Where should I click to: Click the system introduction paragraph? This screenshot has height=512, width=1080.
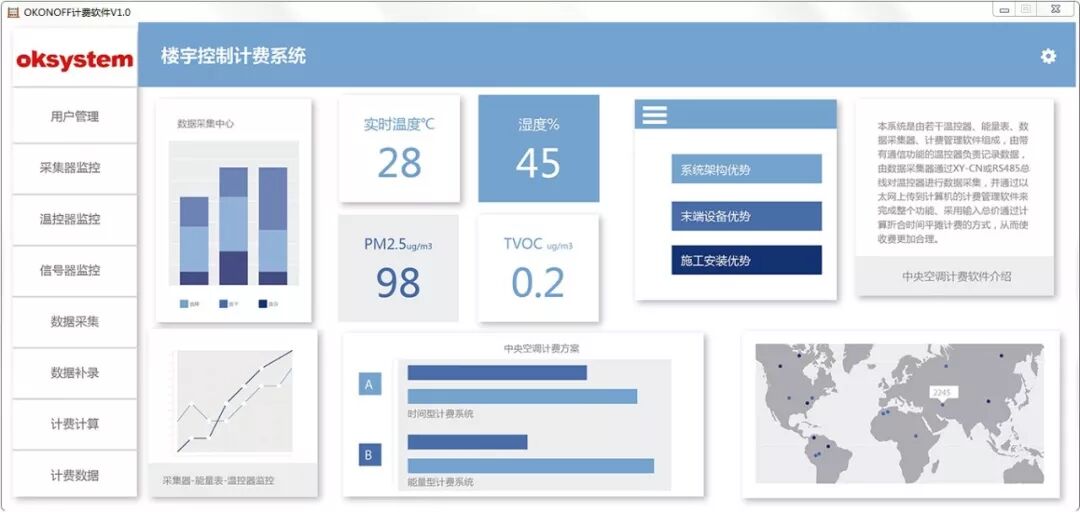(954, 184)
